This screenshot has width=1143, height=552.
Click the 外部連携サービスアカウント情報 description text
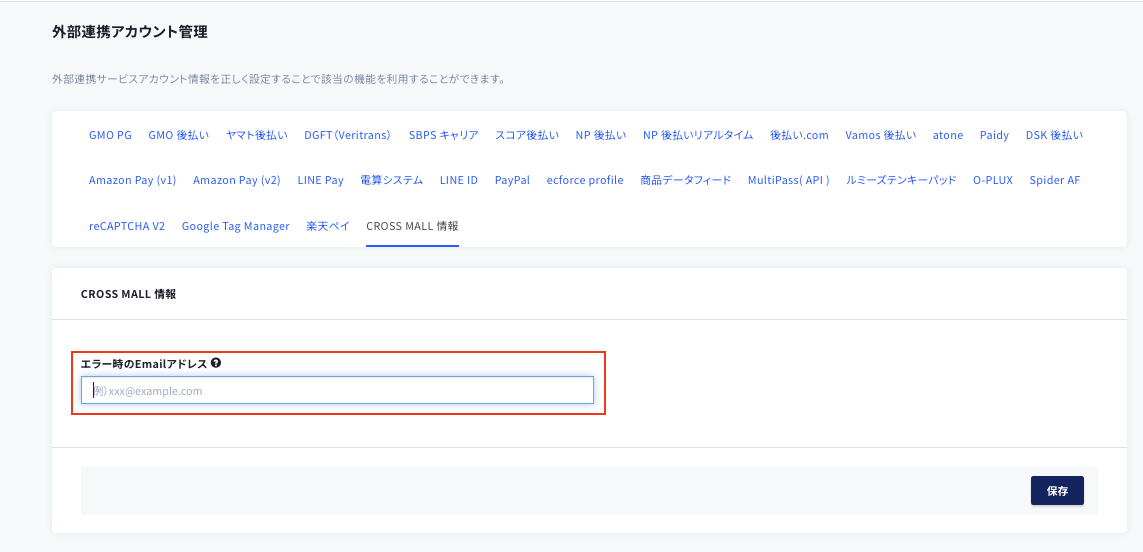pyautogui.click(x=279, y=79)
